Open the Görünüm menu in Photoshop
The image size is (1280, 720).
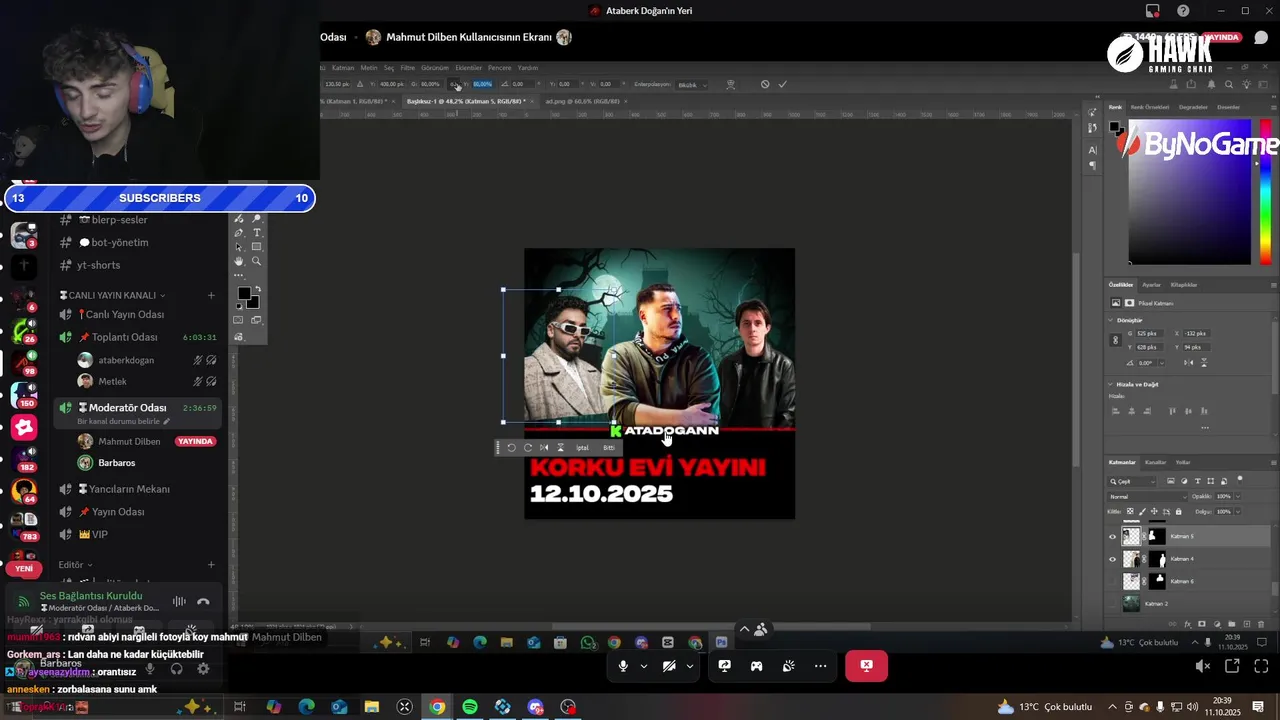click(435, 68)
